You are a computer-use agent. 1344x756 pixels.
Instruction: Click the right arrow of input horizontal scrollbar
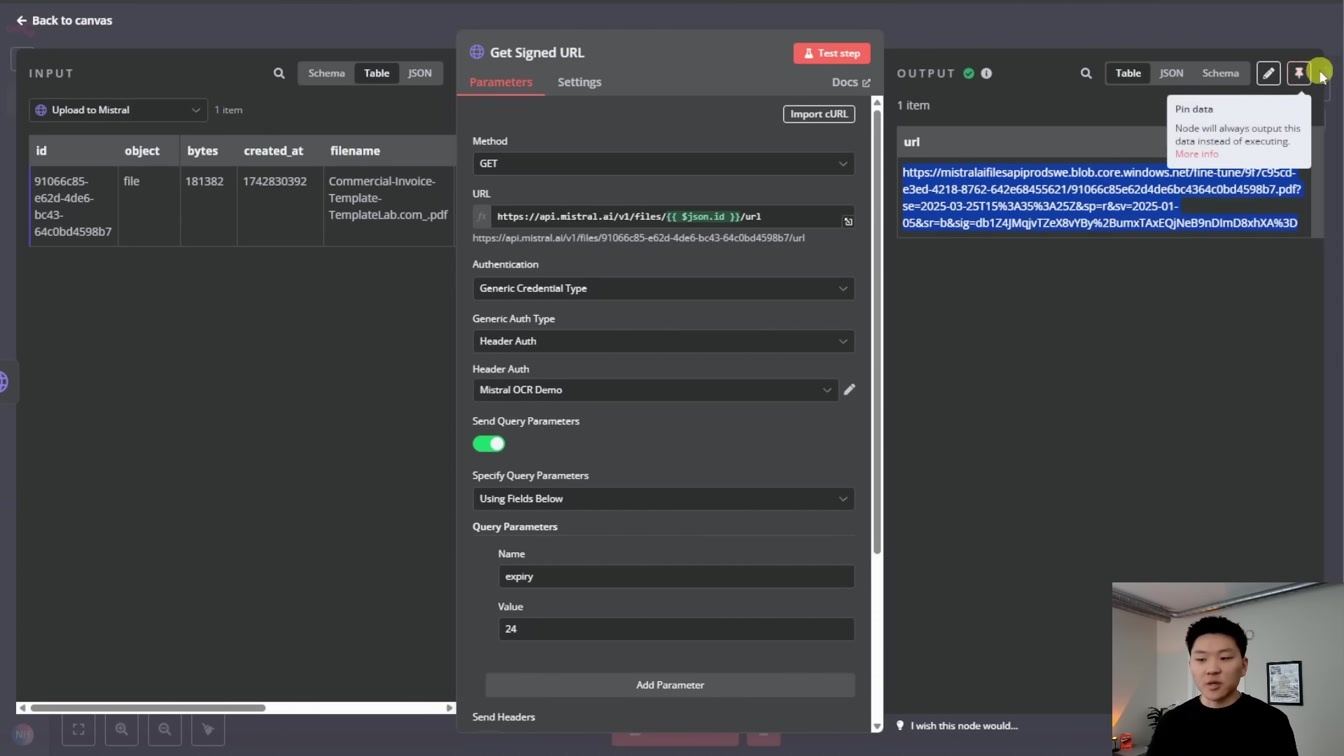pyautogui.click(x=450, y=708)
